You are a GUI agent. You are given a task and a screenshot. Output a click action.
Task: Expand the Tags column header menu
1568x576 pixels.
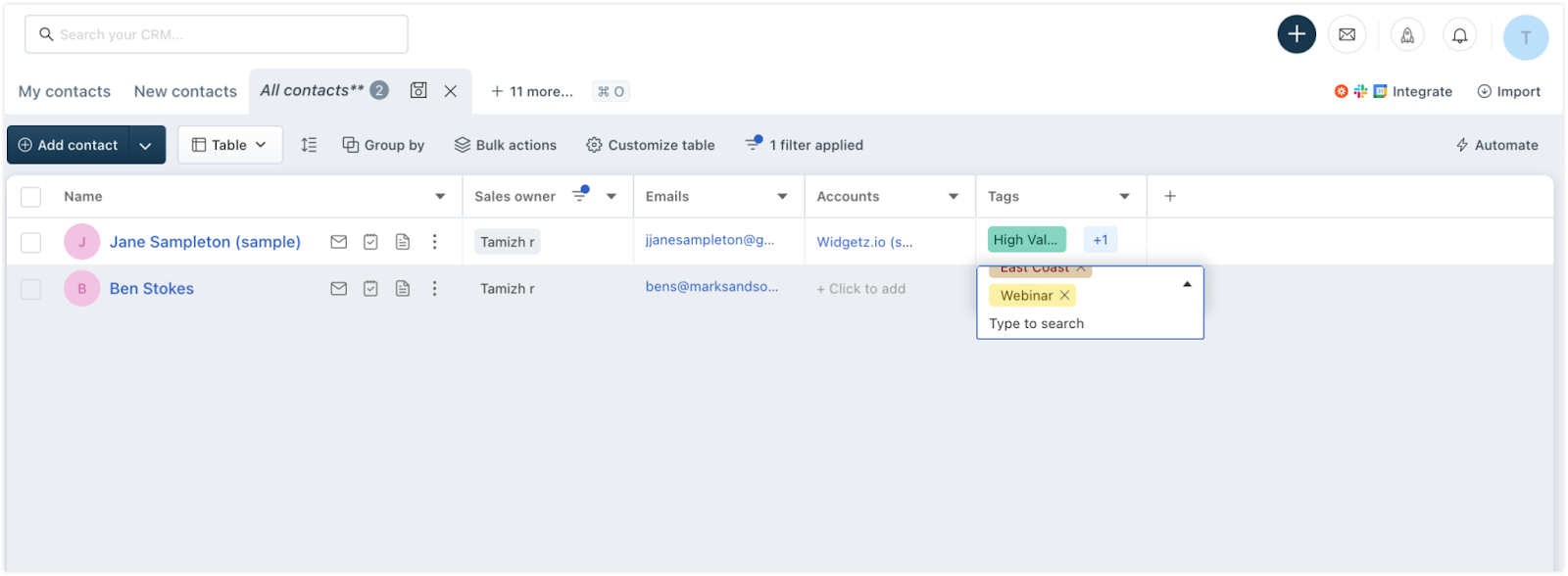tap(1124, 197)
